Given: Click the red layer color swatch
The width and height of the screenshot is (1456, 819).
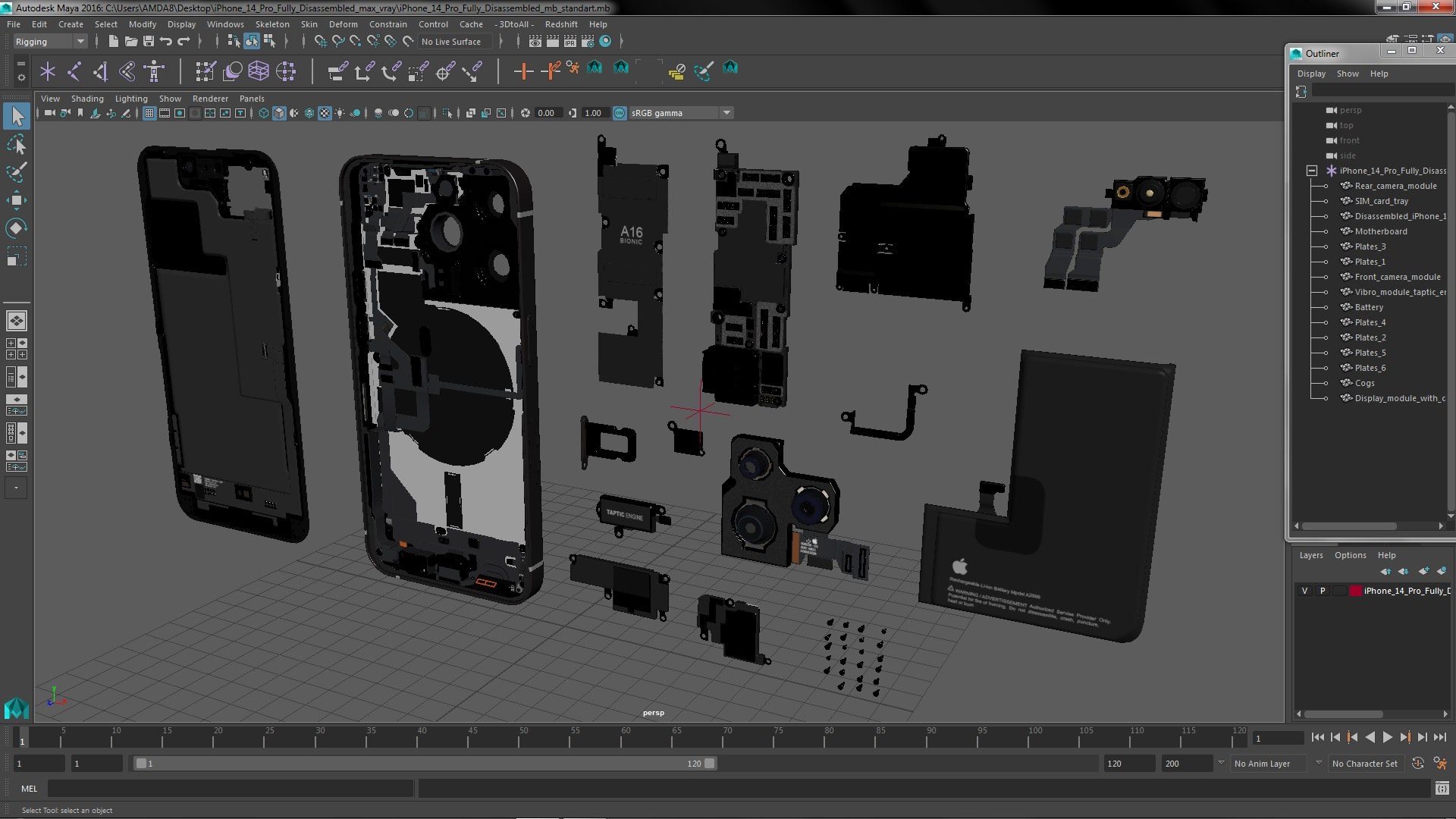Looking at the screenshot, I should 1355,591.
